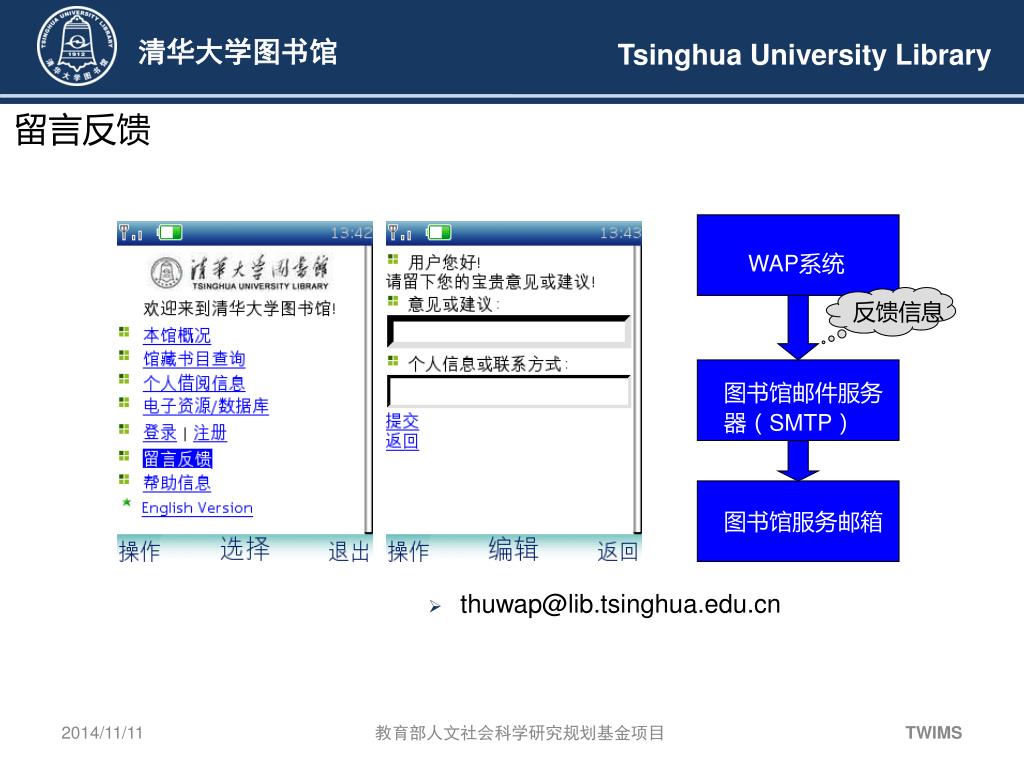Click the 返回 link under 提交
Screen dimensions: 1024x768
pos(402,441)
